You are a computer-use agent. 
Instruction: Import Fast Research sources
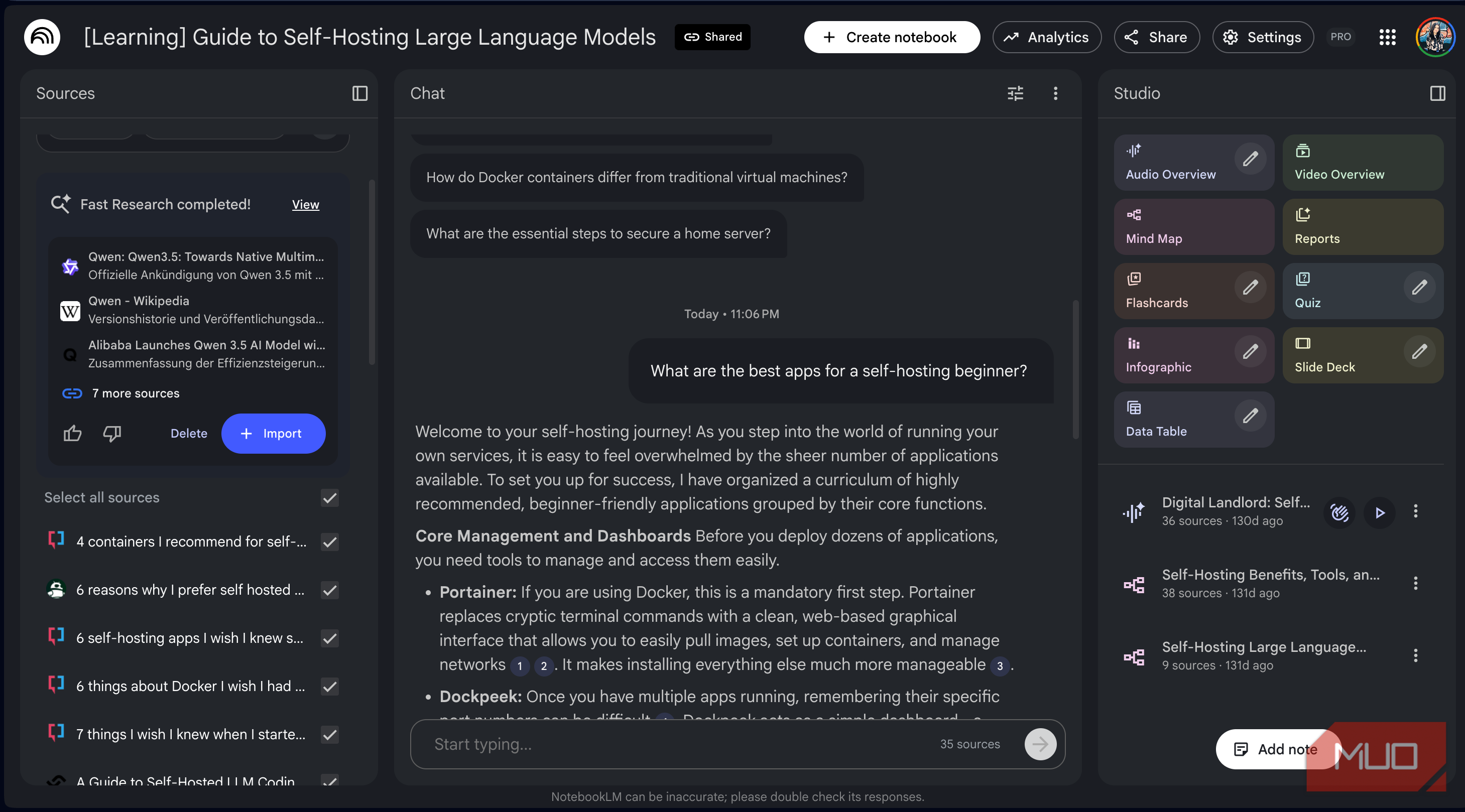273,433
